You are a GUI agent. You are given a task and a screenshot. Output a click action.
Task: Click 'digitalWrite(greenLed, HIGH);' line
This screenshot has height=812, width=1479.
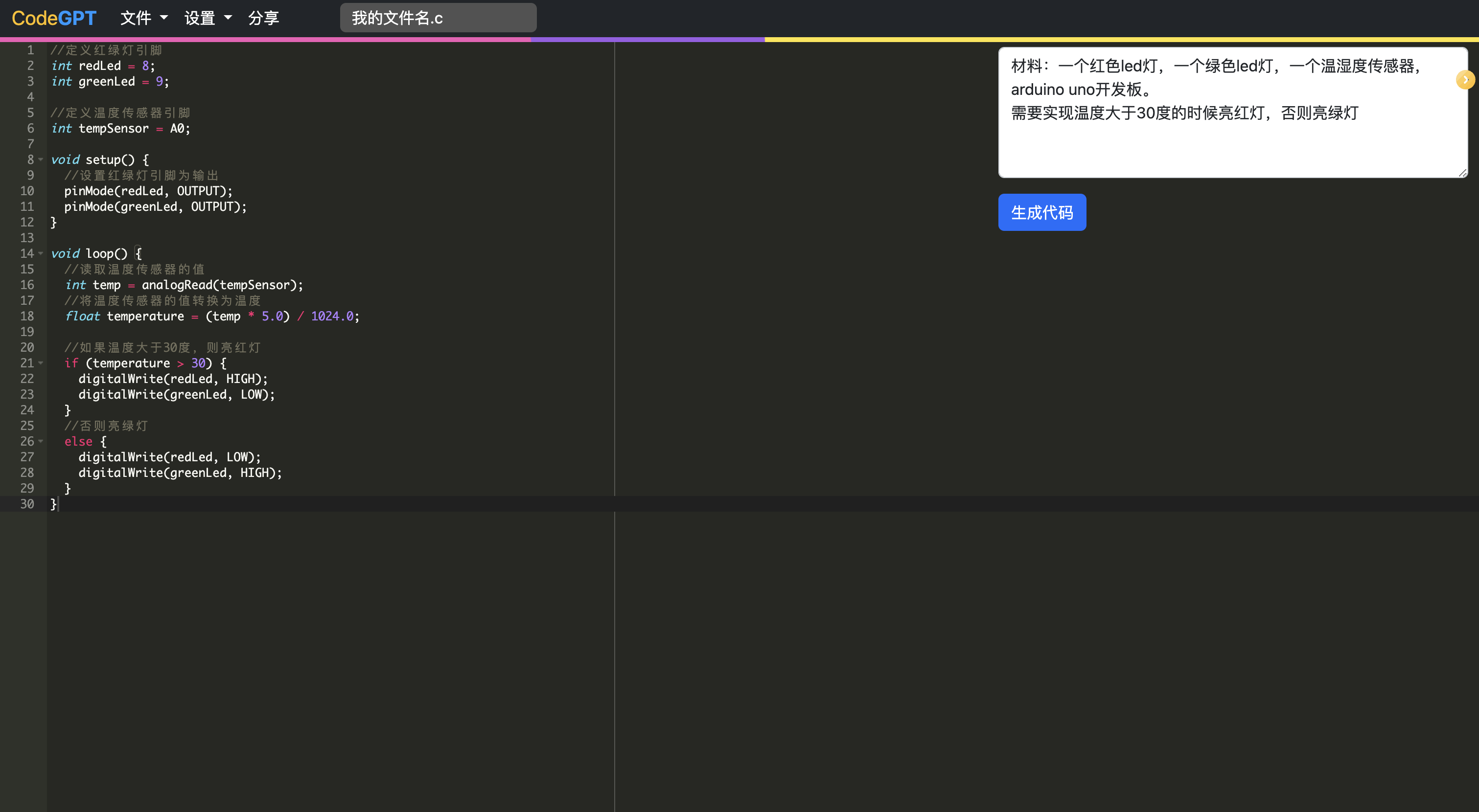click(x=180, y=473)
